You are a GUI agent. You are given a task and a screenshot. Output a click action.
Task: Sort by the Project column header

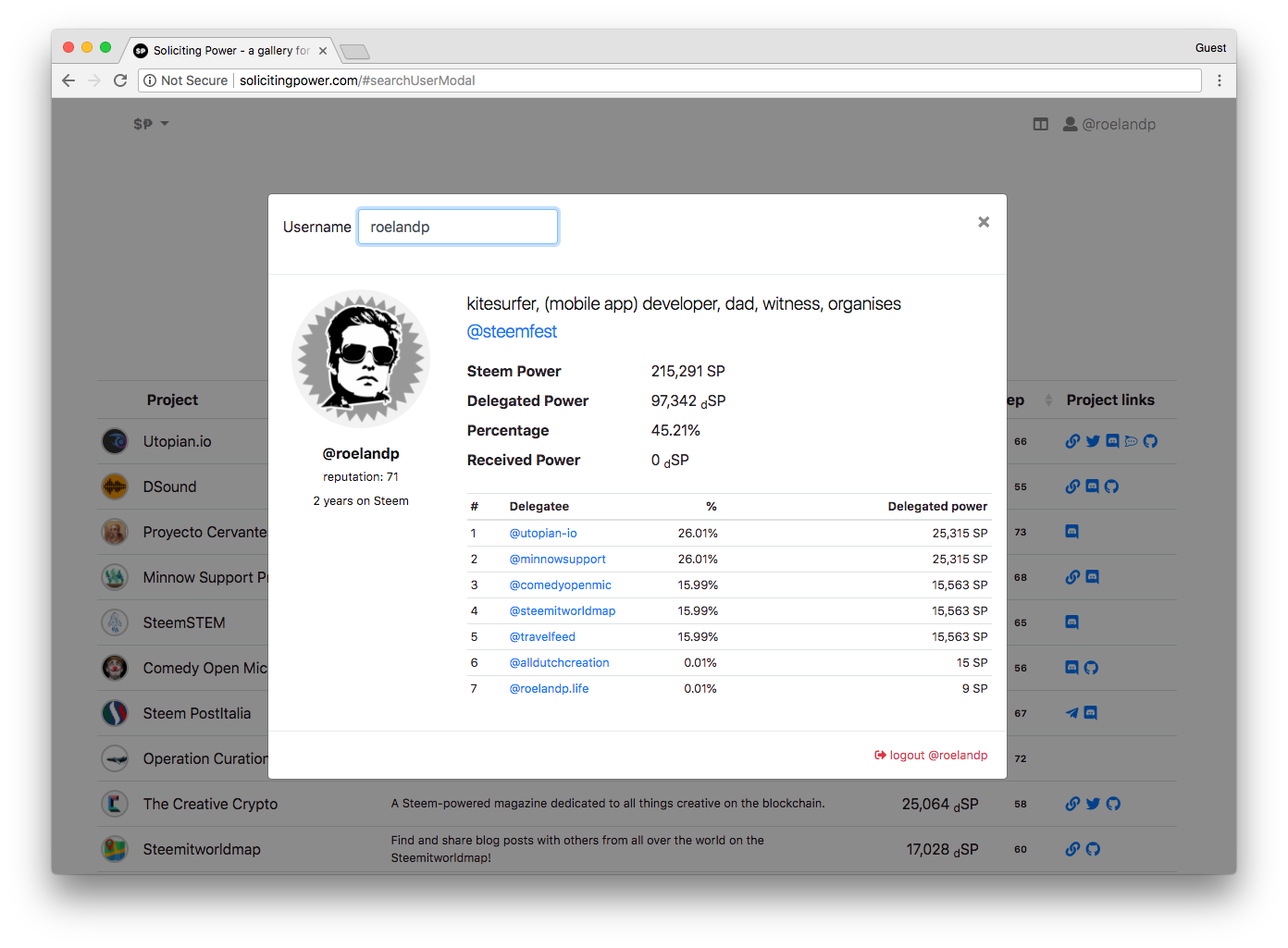coord(172,400)
